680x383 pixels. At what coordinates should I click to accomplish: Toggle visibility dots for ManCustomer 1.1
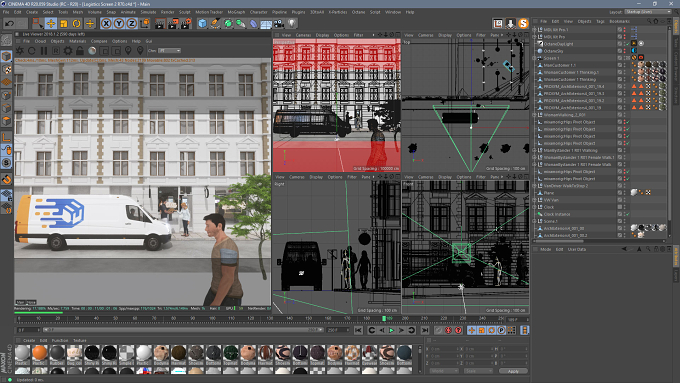click(x=624, y=65)
